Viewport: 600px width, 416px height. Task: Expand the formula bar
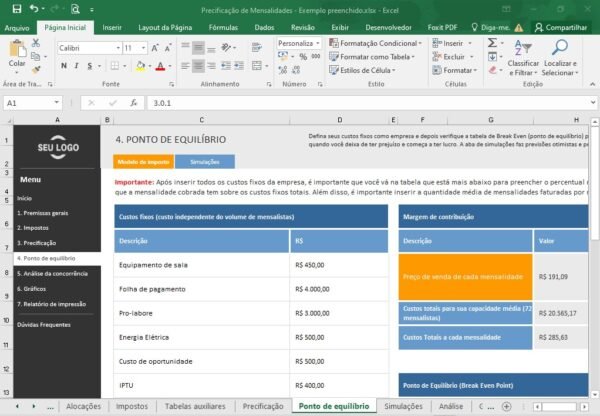coord(593,103)
